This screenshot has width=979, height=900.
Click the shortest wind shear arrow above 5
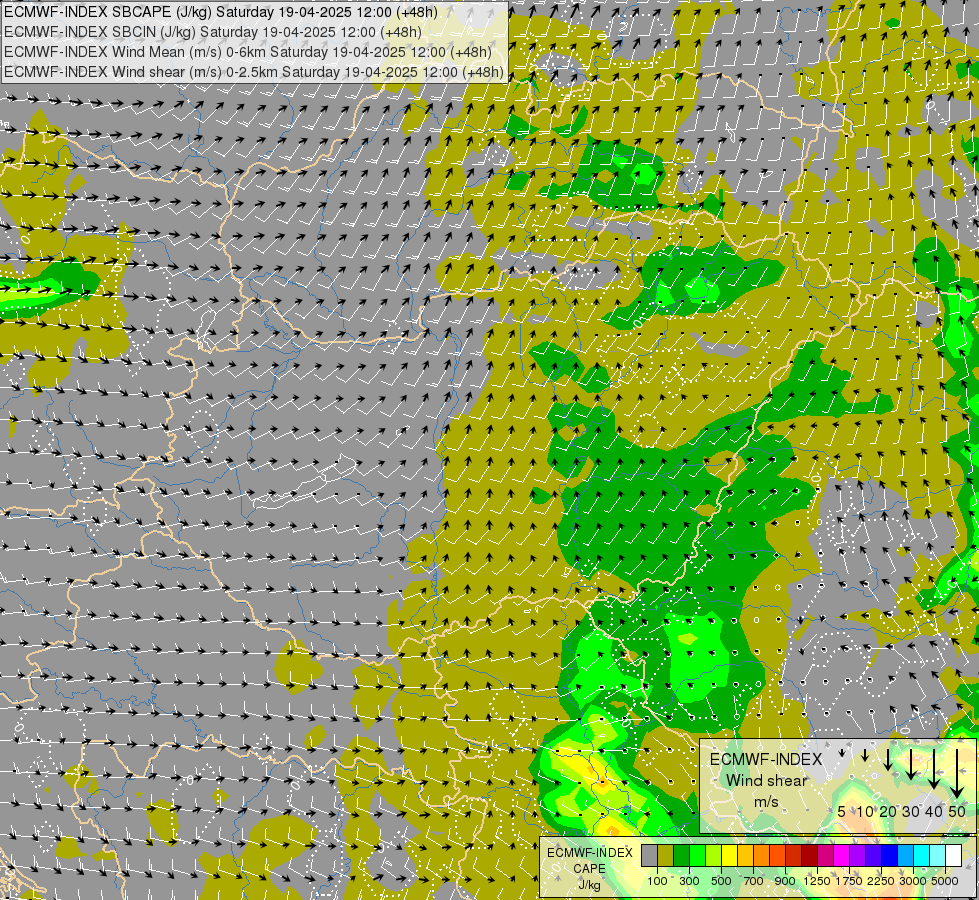[x=842, y=753]
